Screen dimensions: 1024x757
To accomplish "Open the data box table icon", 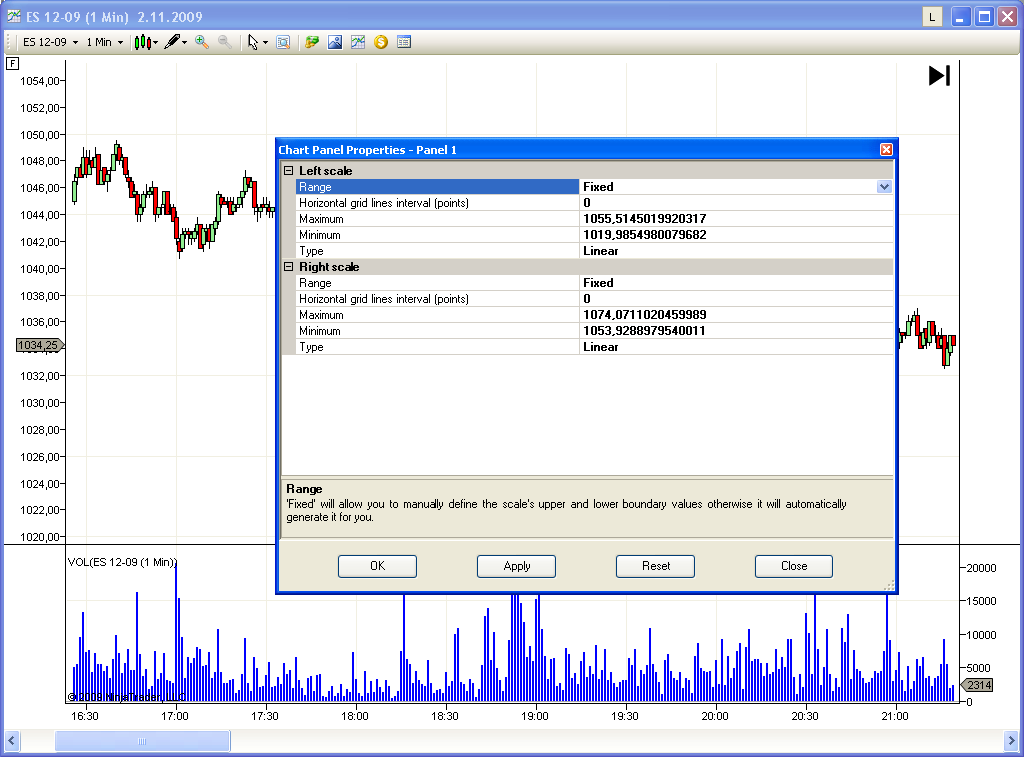I will click(x=404, y=42).
